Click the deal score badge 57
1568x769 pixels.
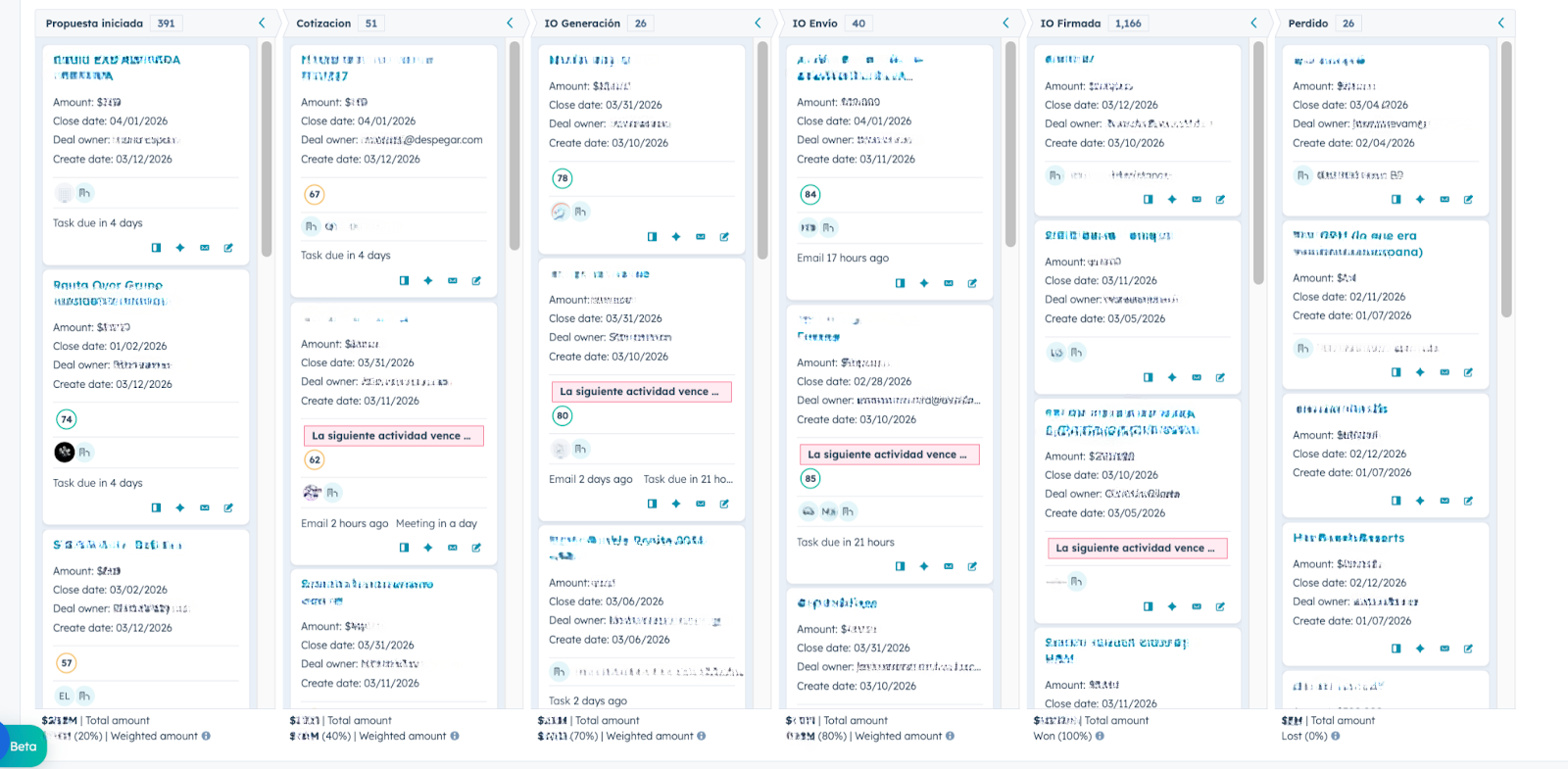click(x=67, y=663)
